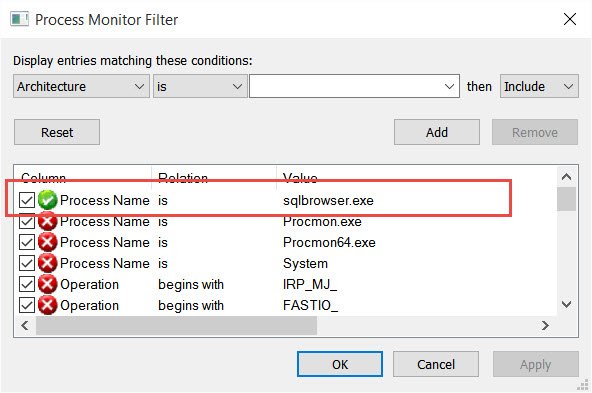
Task: Select the 'System' value text
Action: [x=305, y=264]
